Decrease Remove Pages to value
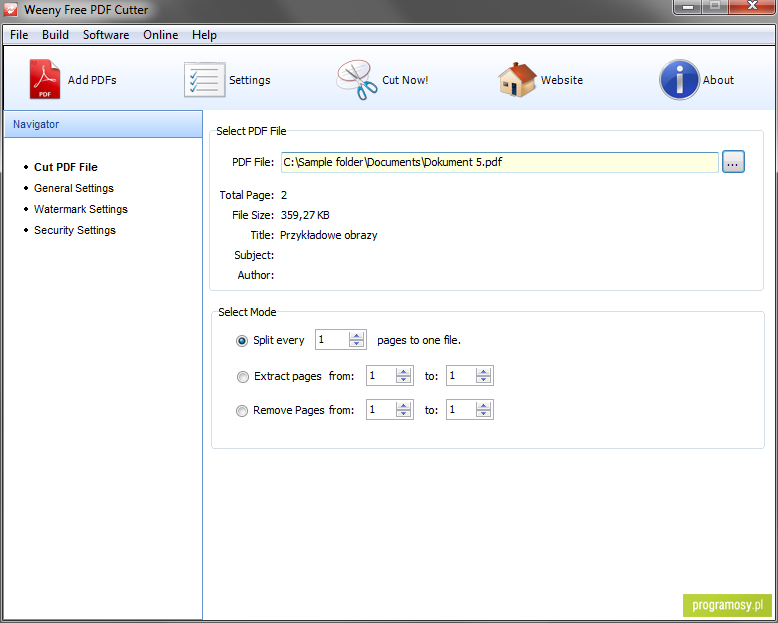778x623 pixels. point(483,414)
